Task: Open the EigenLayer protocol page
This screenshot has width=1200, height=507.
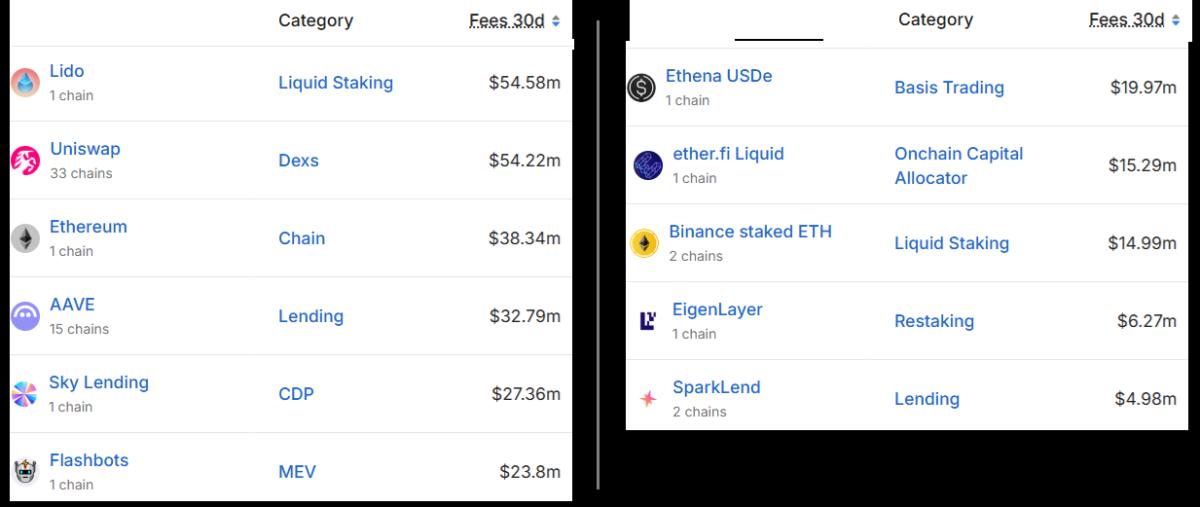Action: click(717, 310)
